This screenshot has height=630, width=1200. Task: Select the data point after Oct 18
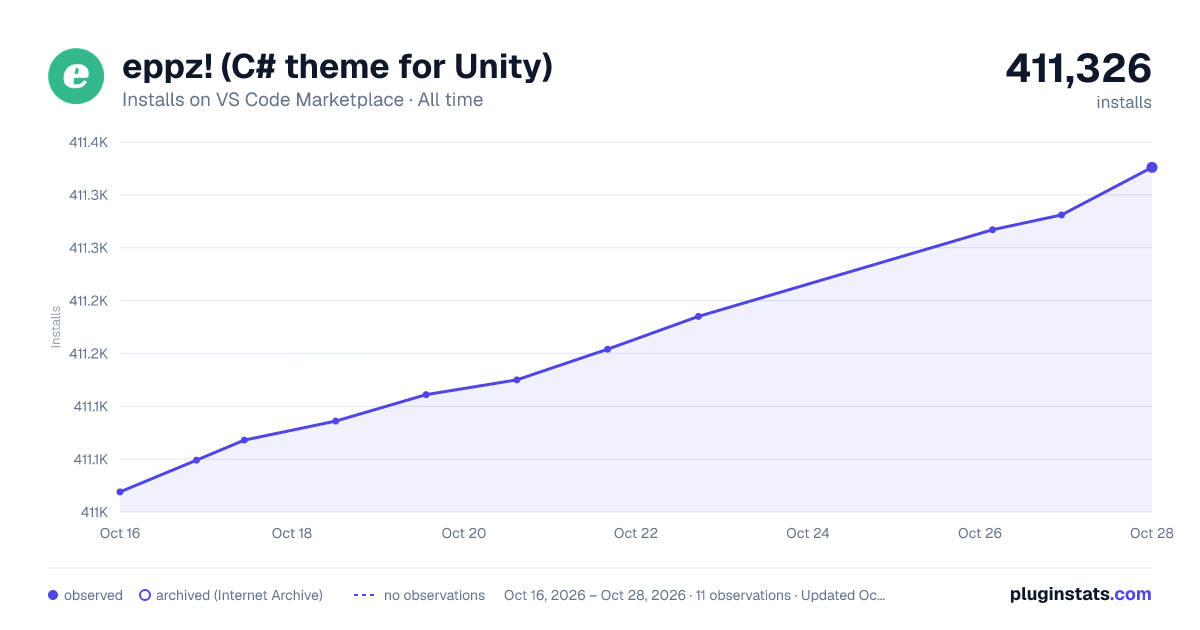click(x=336, y=421)
